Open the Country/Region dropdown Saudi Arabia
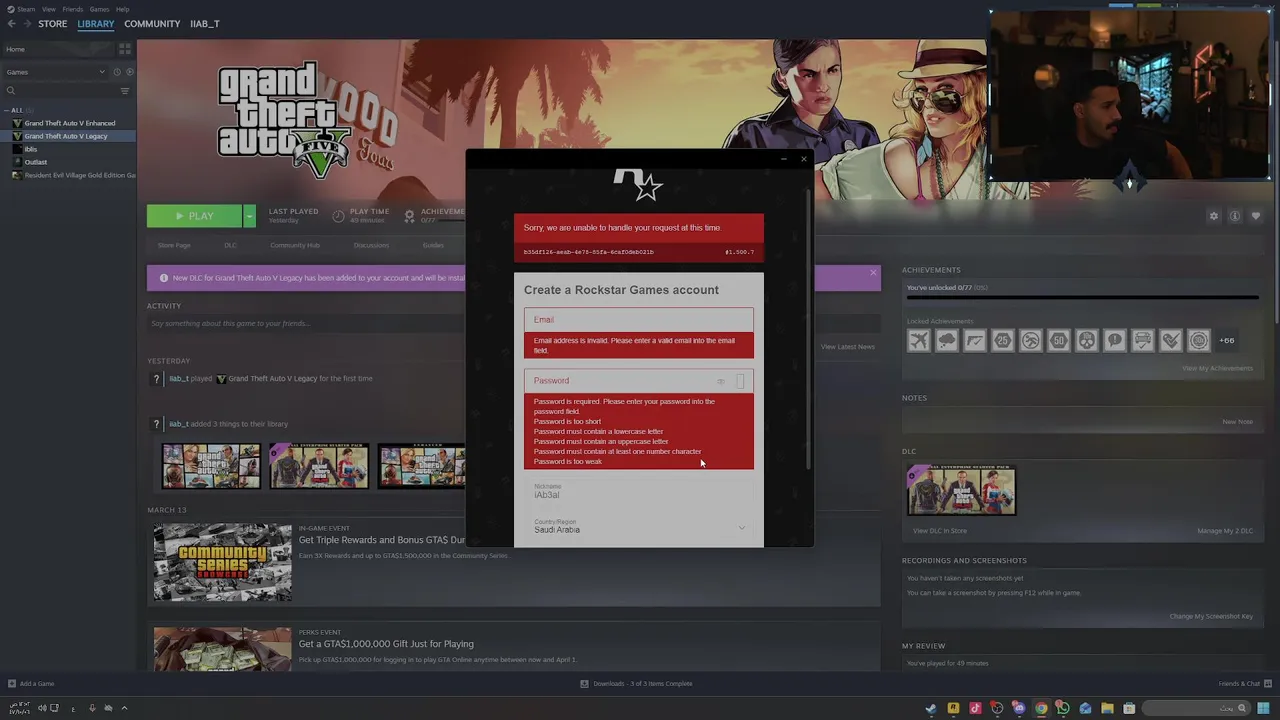This screenshot has width=1280, height=720. 638,526
